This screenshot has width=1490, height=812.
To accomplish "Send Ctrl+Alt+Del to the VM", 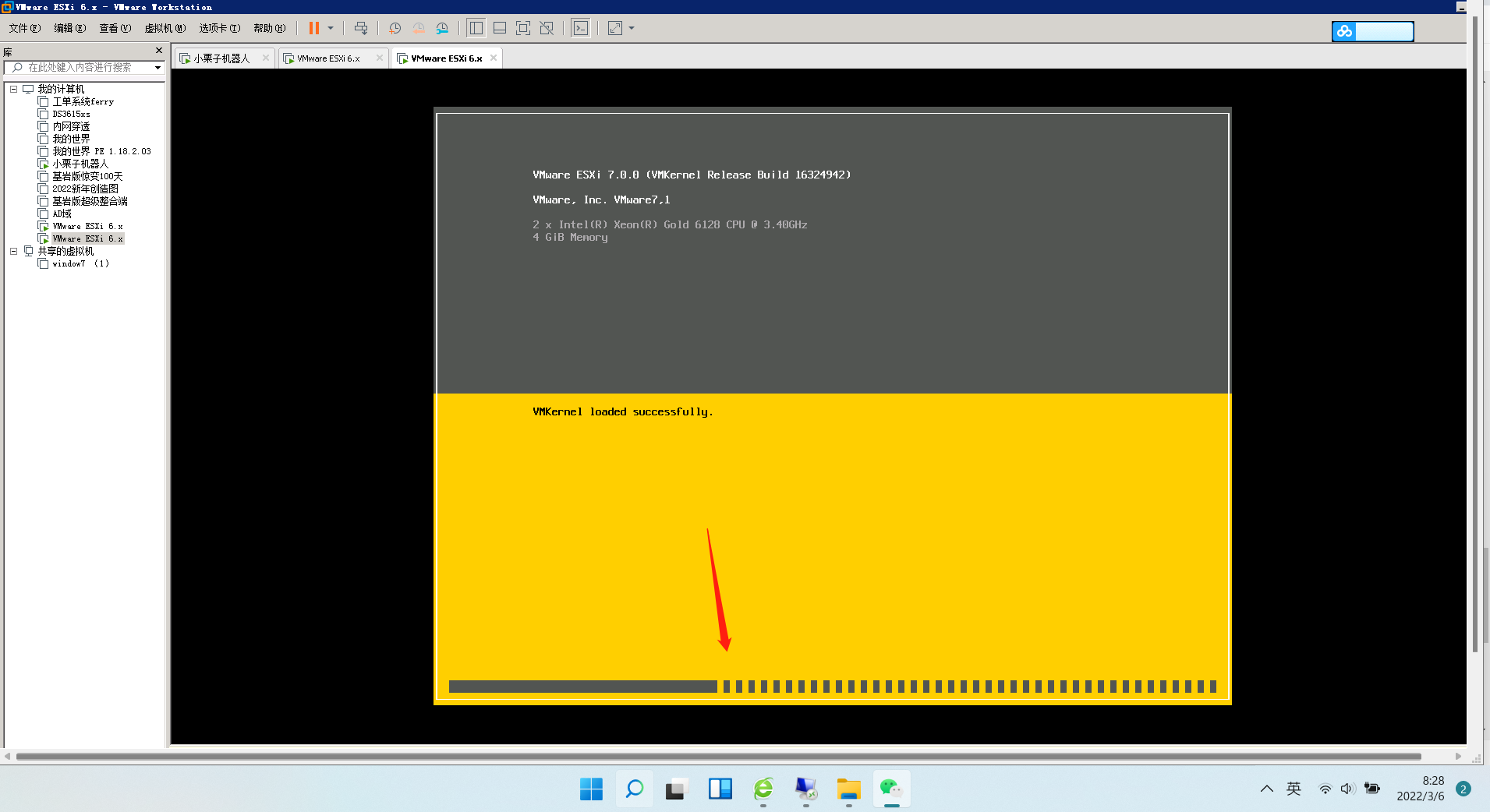I will pyautogui.click(x=360, y=28).
